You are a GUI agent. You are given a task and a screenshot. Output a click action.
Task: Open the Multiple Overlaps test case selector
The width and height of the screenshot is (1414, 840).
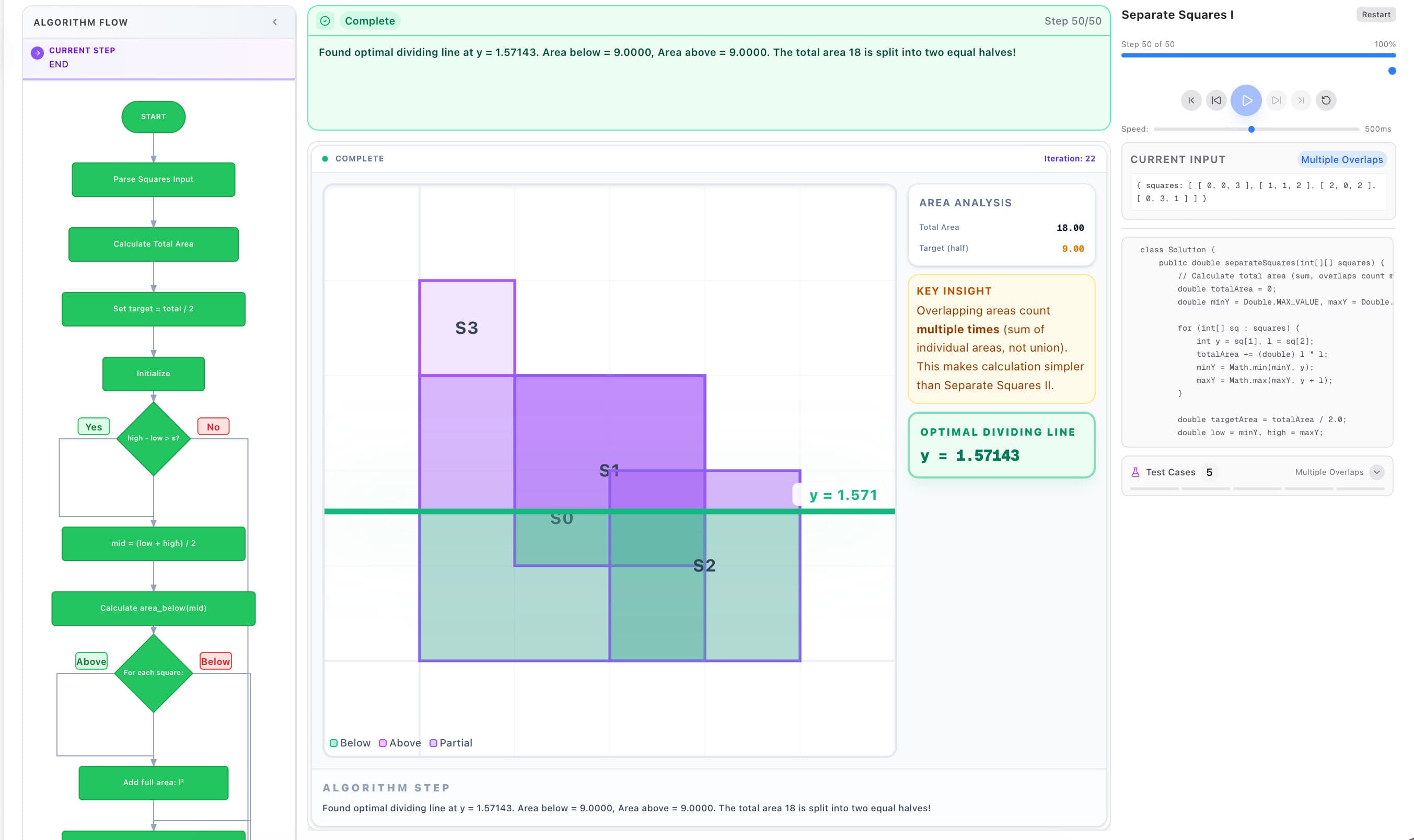click(x=1329, y=472)
